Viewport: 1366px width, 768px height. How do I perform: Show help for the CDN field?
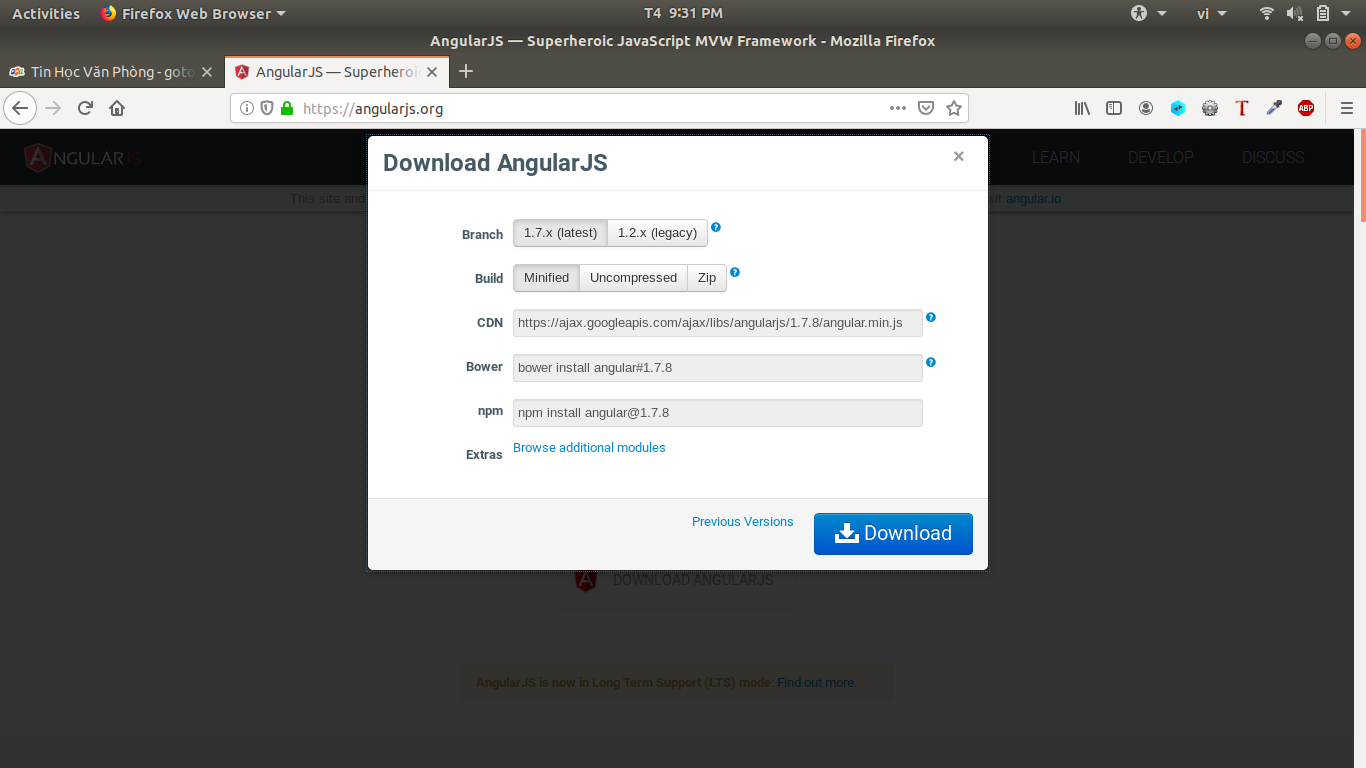click(x=931, y=317)
